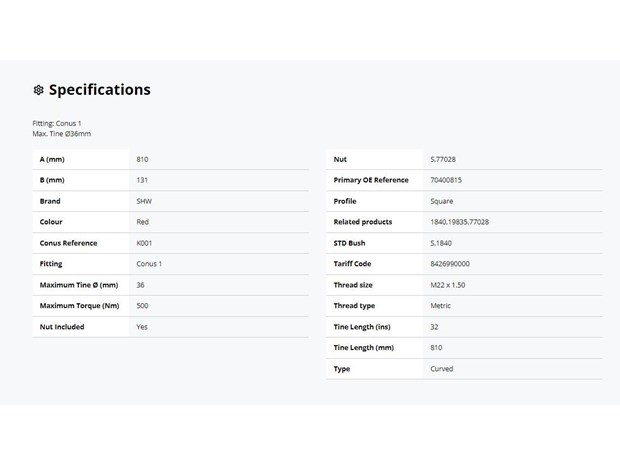
Task: Select the Primary OE Reference 70400815
Action: (x=446, y=180)
